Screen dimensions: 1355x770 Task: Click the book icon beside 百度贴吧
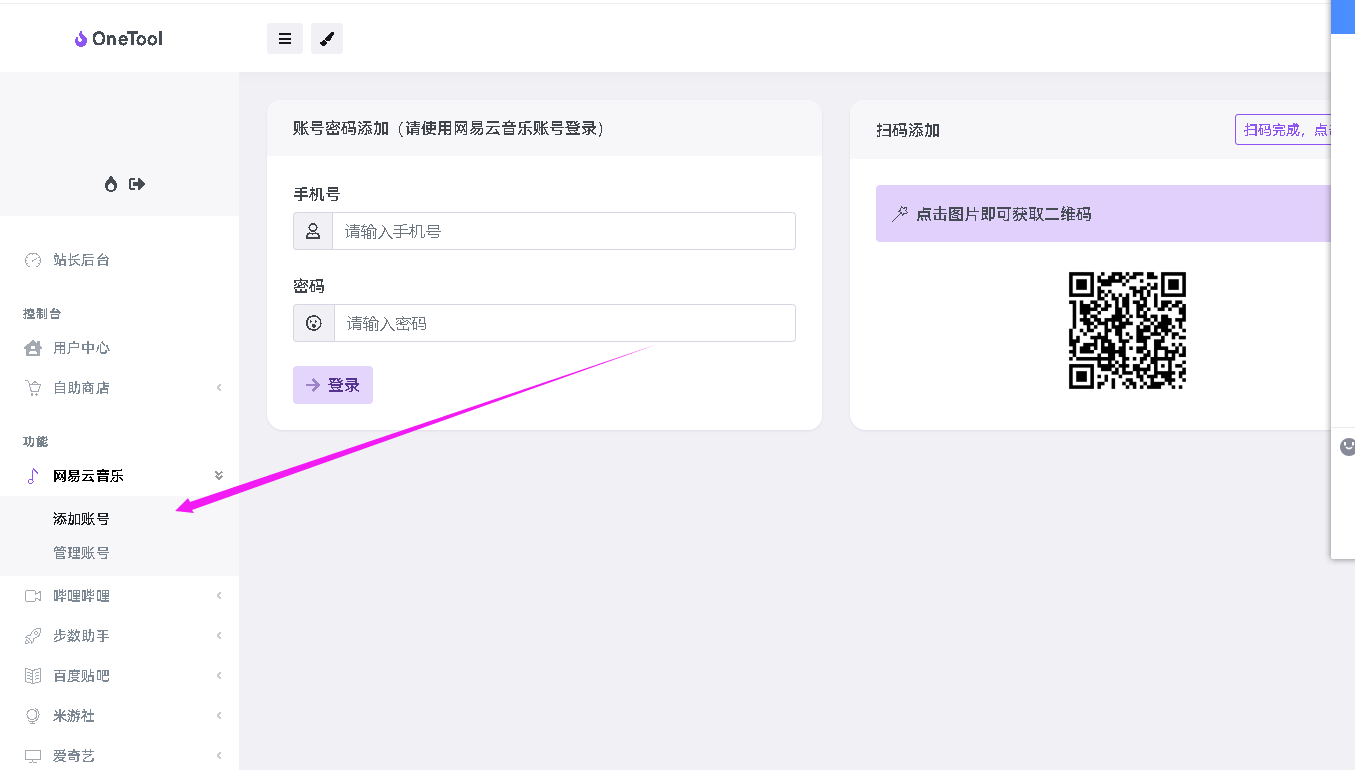pyautogui.click(x=33, y=676)
